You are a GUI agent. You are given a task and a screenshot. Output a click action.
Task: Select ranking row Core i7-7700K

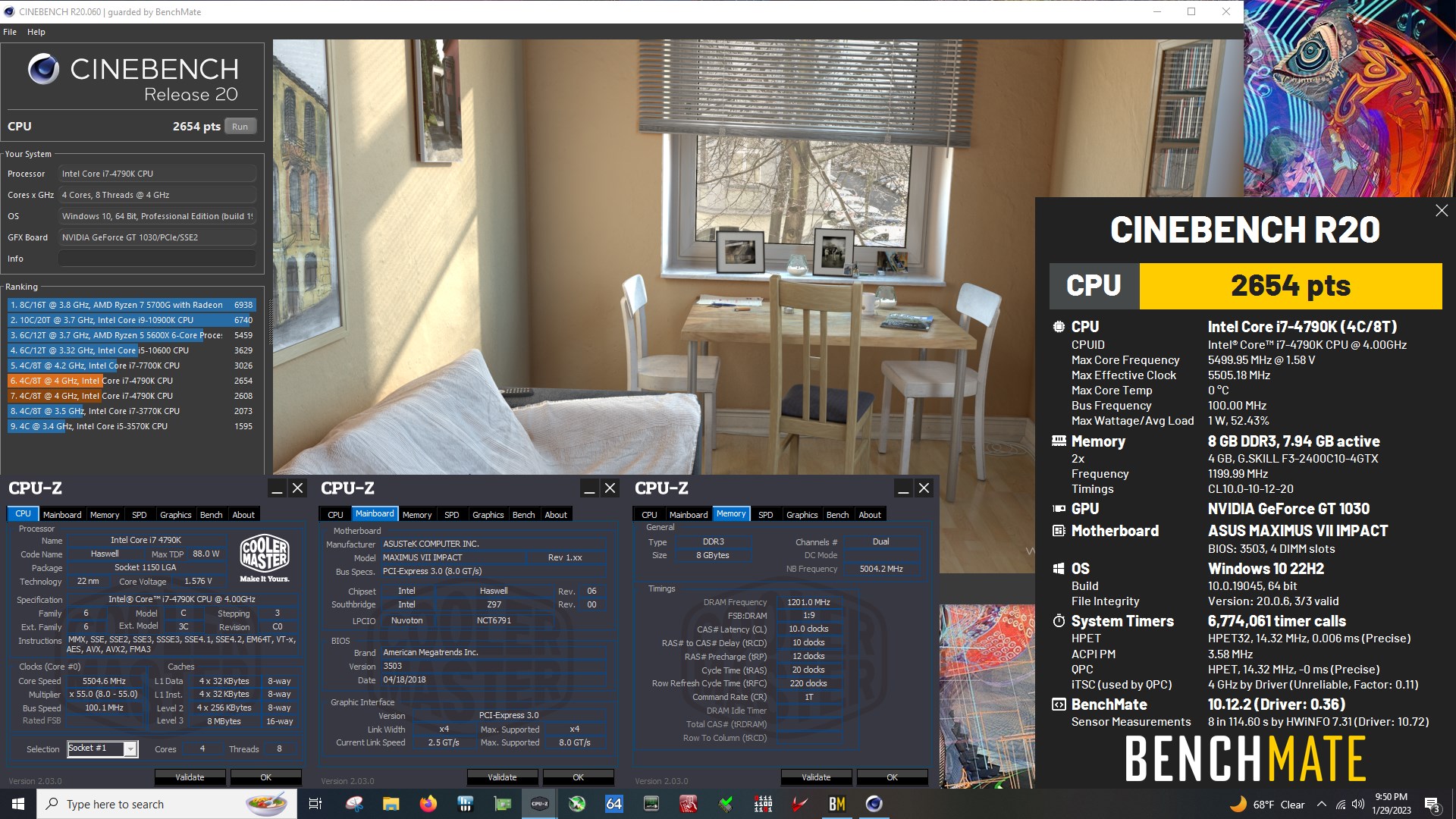132,366
